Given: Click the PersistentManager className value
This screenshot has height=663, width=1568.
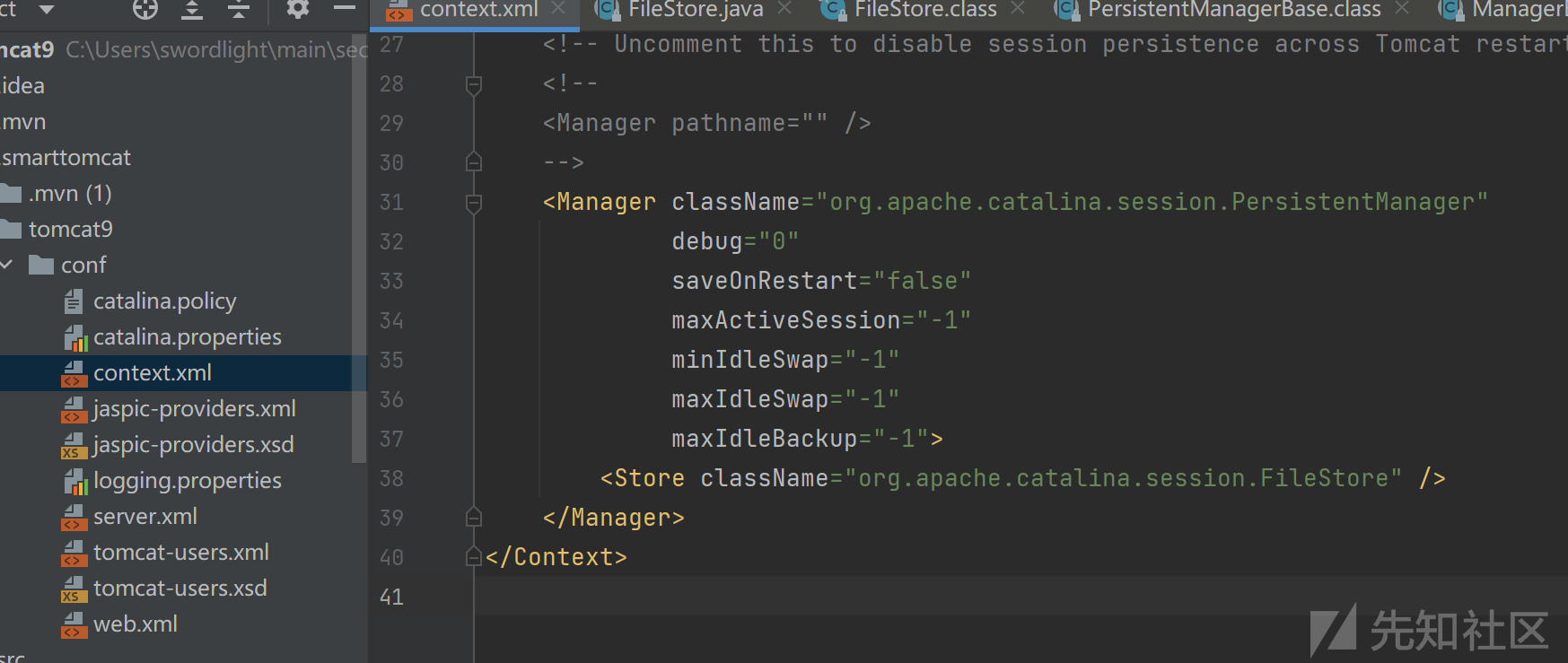Looking at the screenshot, I should (x=1152, y=202).
